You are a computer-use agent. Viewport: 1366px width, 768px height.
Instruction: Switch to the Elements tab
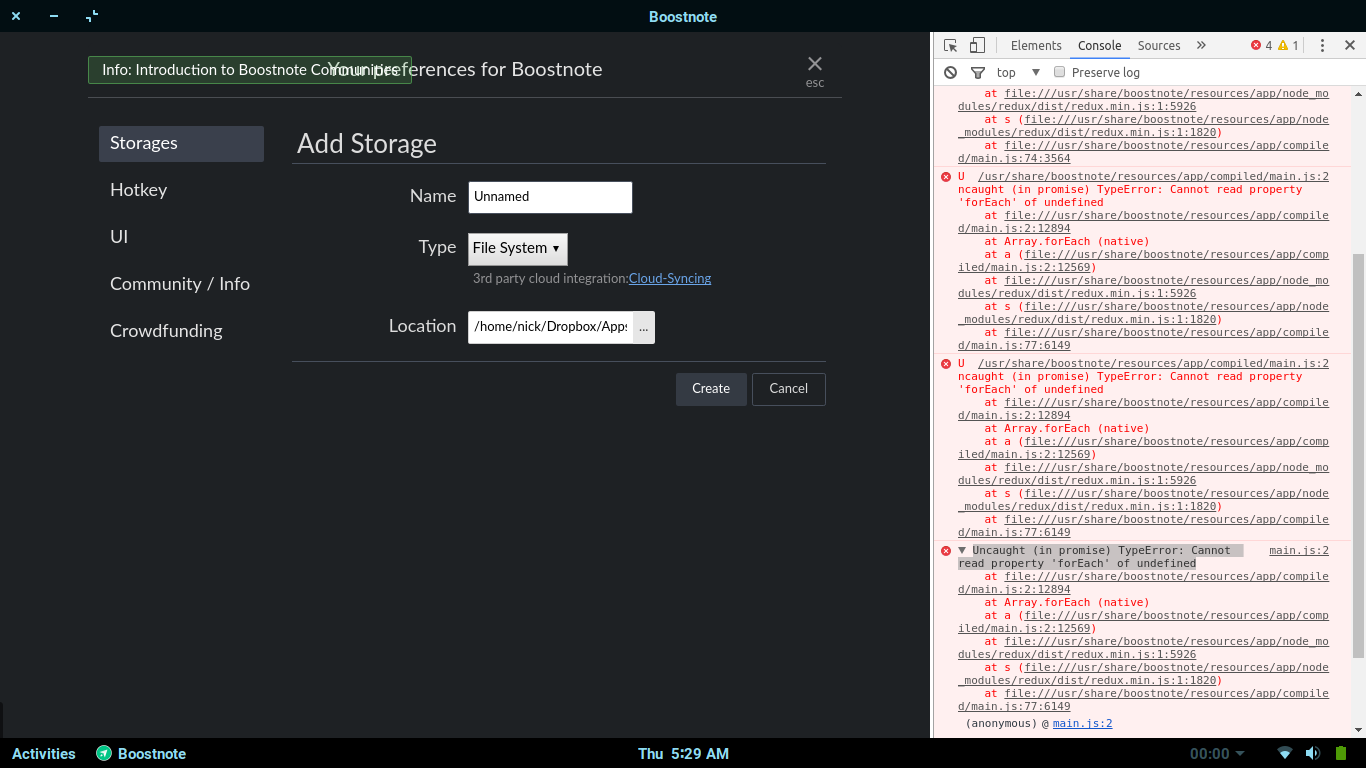[1036, 45]
